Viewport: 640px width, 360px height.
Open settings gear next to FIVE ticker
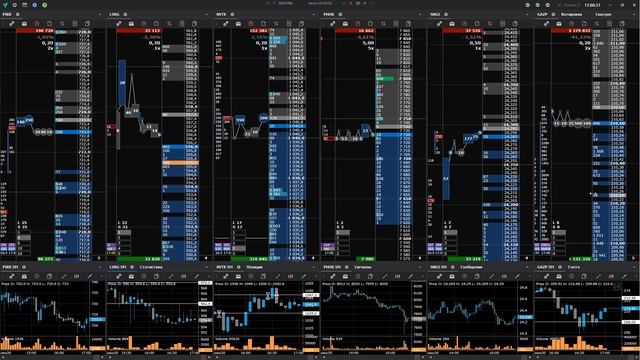(18, 14)
